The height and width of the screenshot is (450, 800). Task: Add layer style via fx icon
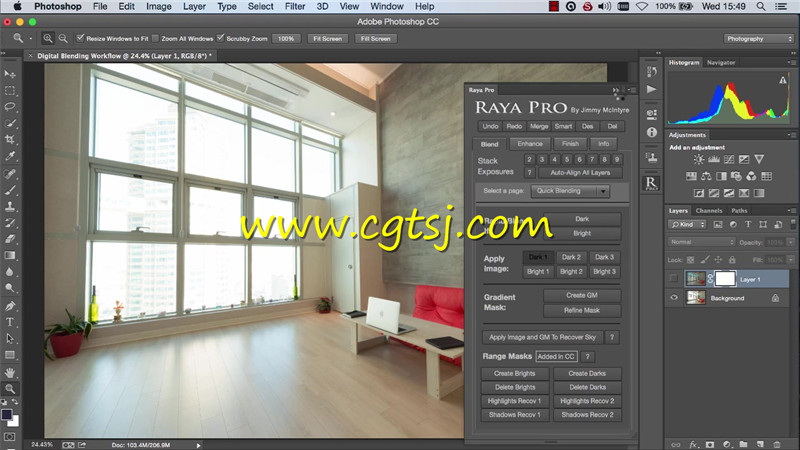point(693,445)
